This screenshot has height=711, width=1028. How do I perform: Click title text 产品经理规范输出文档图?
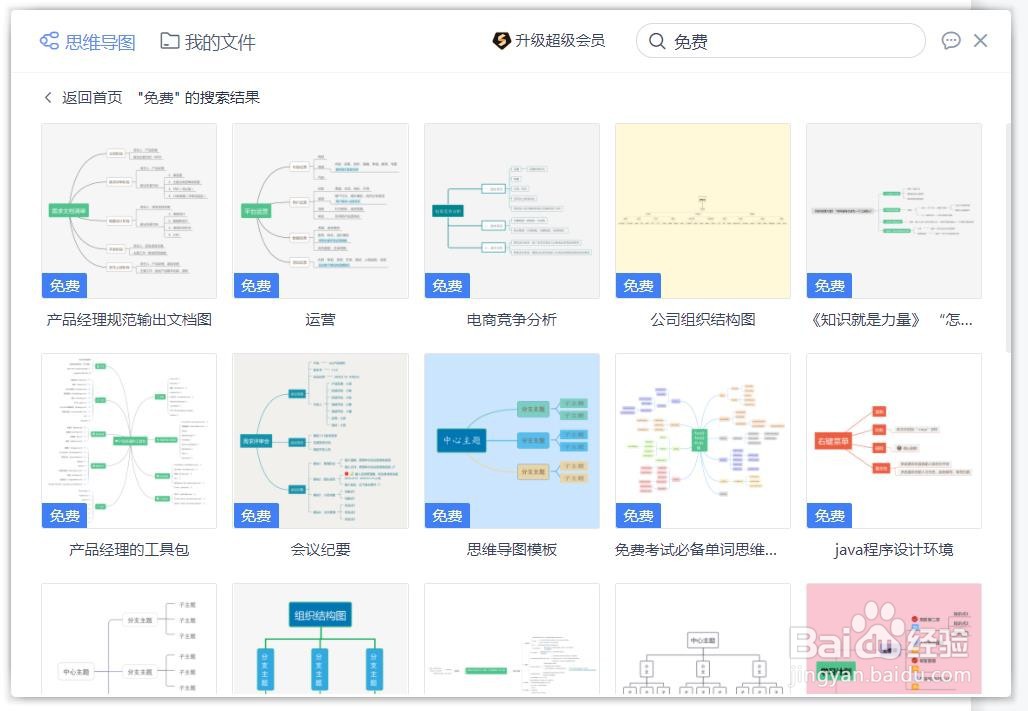(129, 319)
